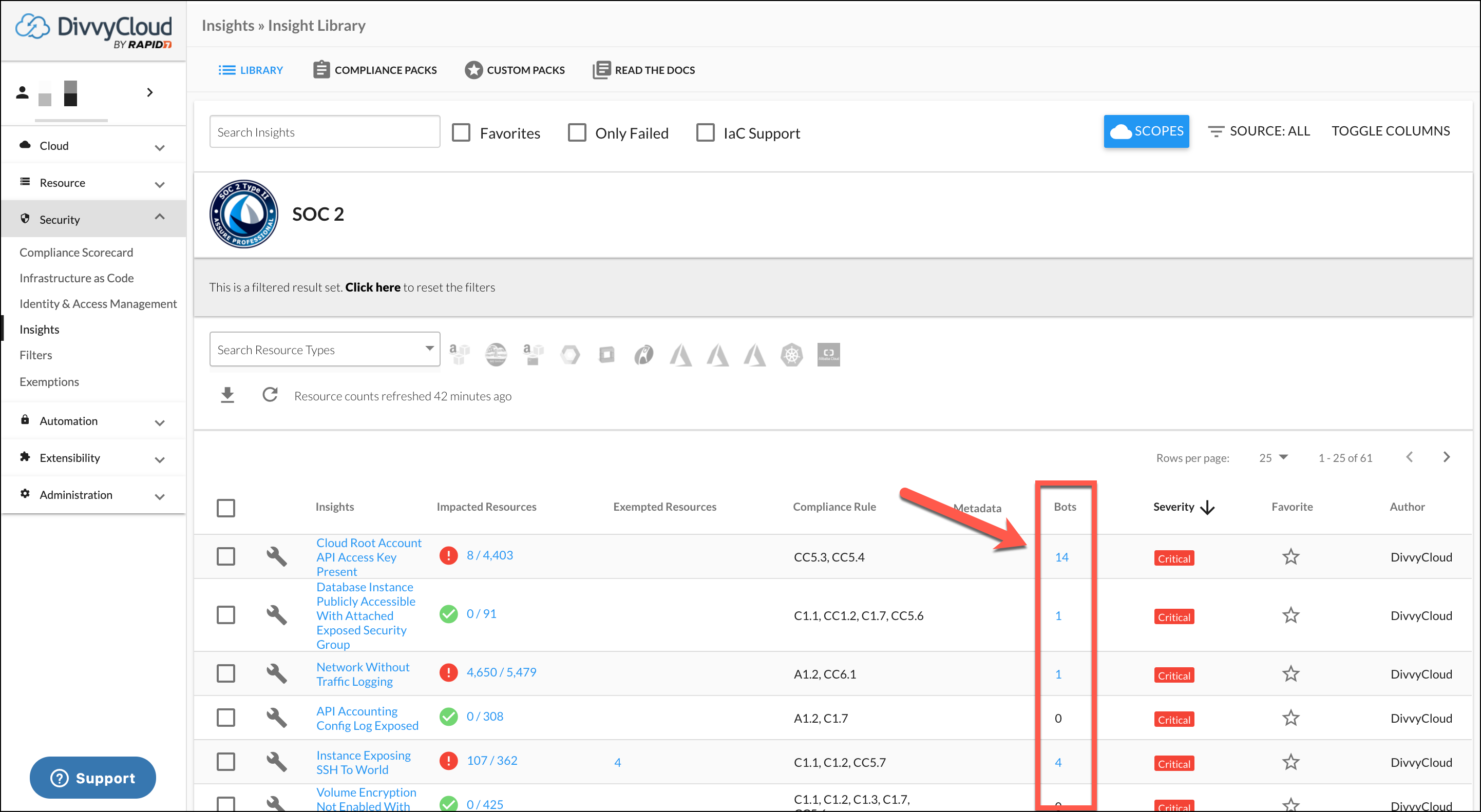1481x812 pixels.
Task: Open Filters in Security menu
Action: point(35,355)
